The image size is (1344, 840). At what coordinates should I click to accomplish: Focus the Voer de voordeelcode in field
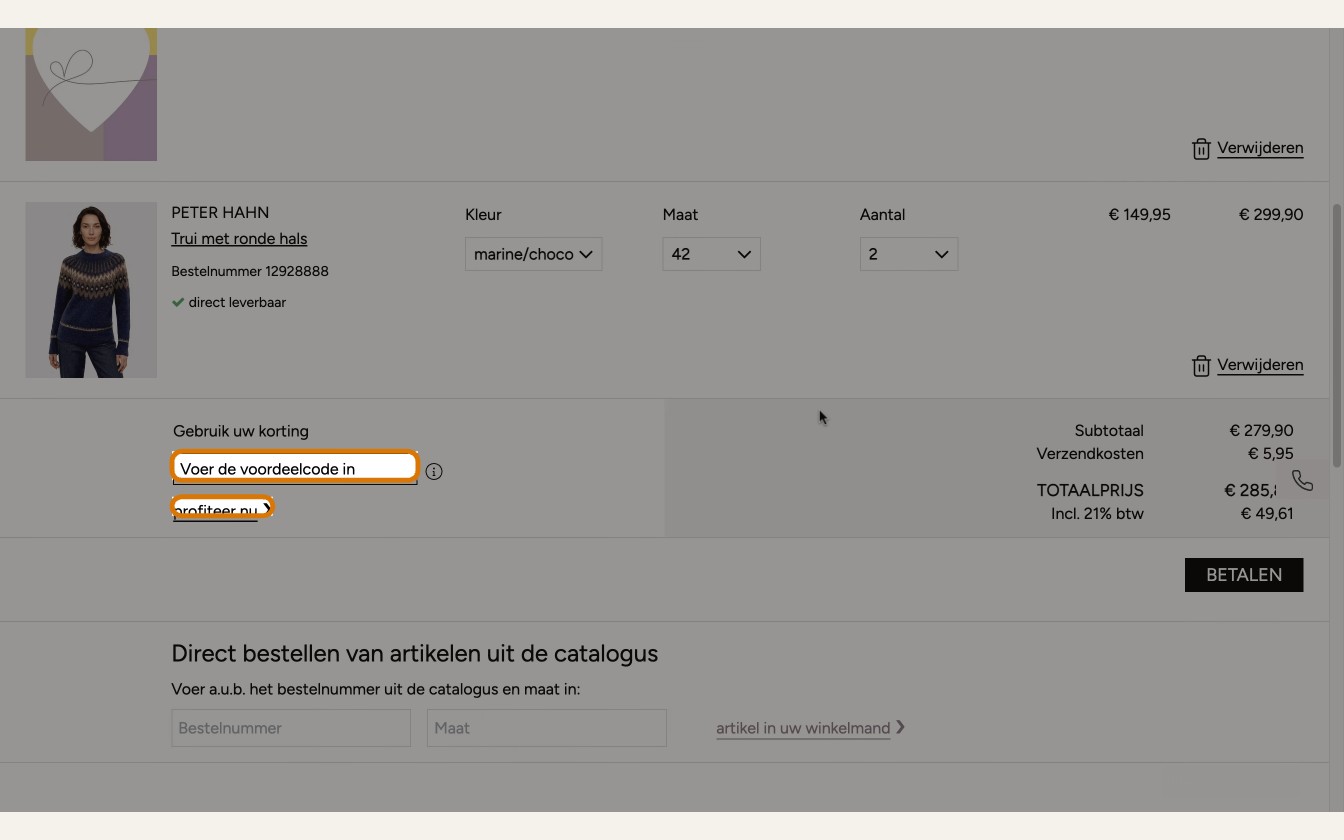point(295,468)
